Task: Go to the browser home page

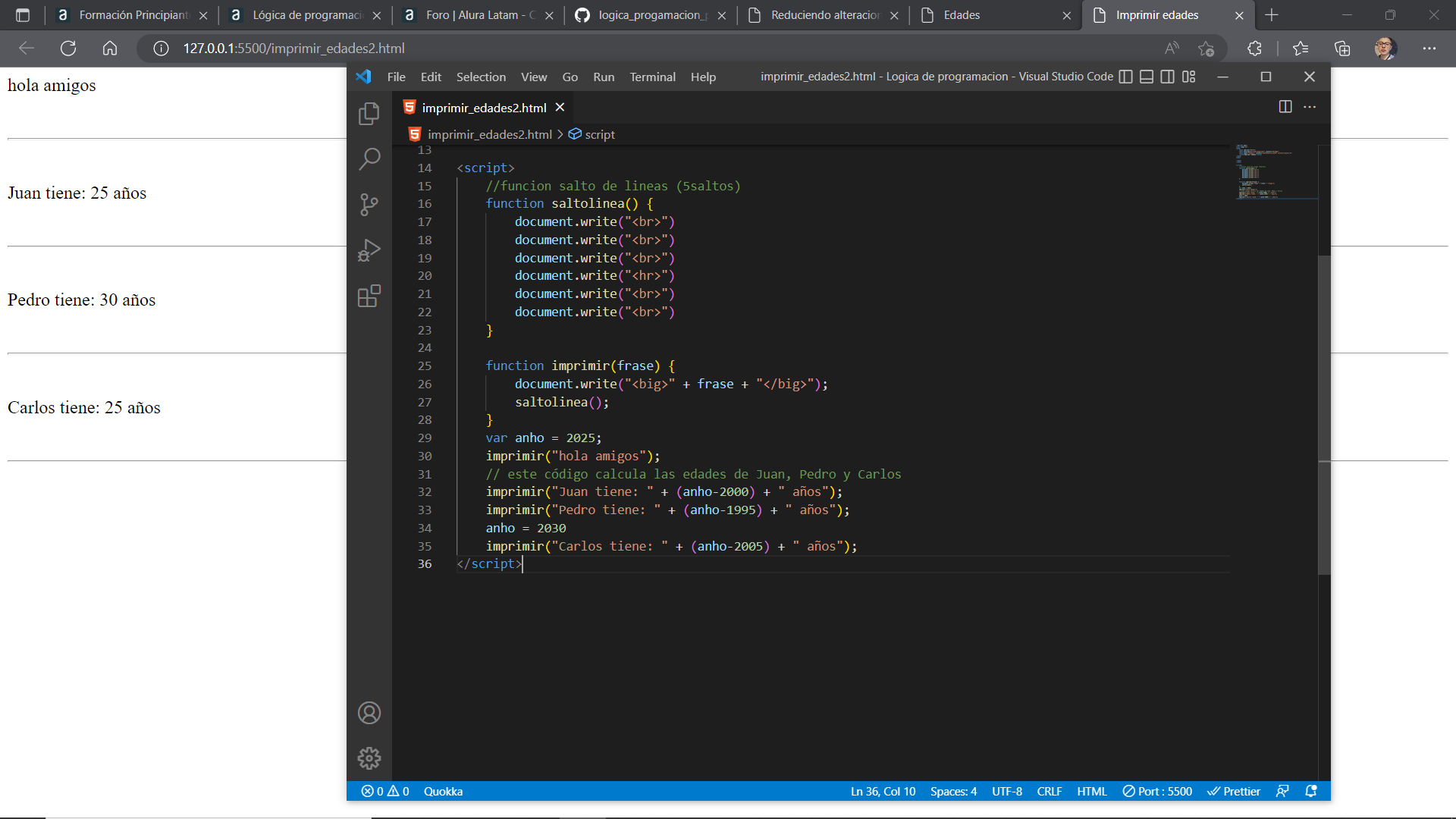Action: click(110, 49)
